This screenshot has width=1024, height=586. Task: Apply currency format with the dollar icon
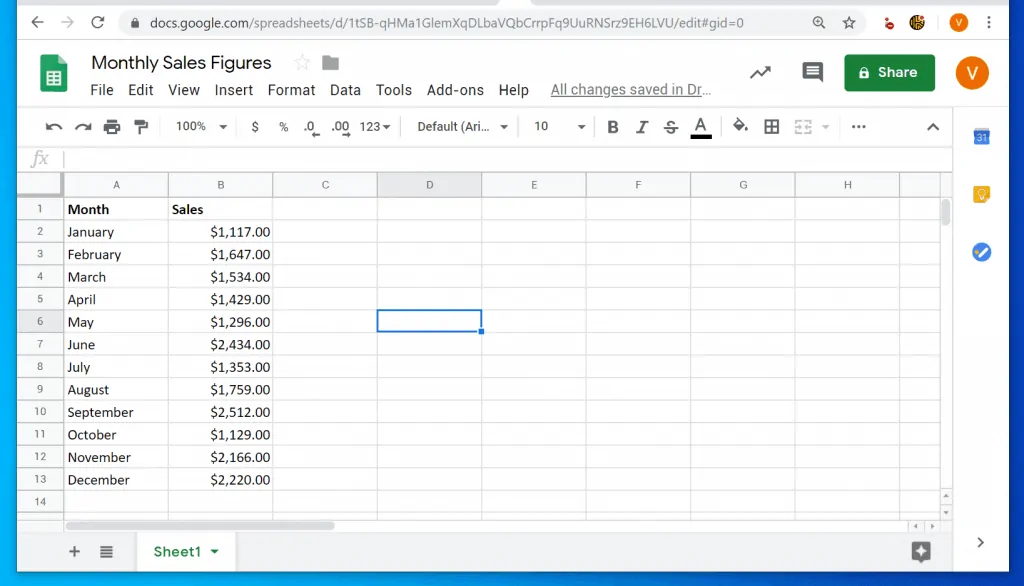point(255,126)
